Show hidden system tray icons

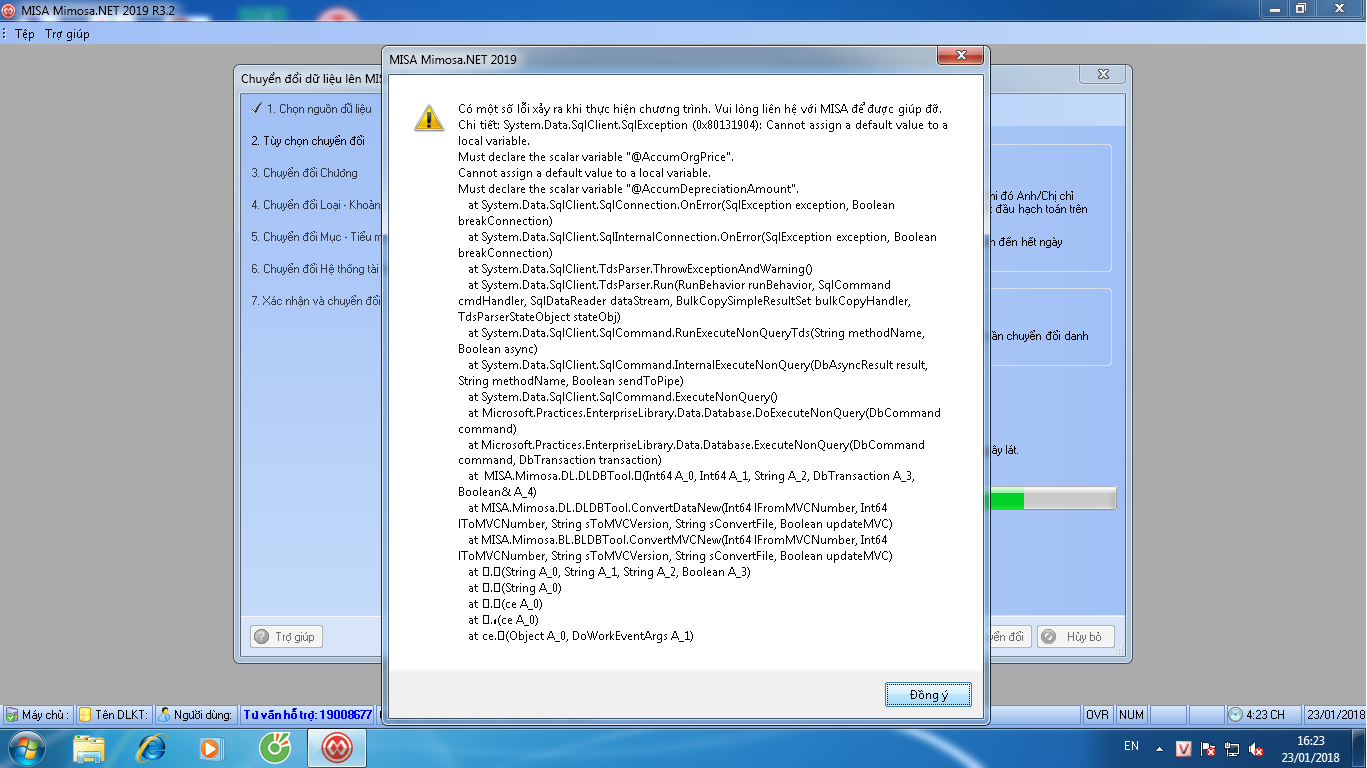pos(1159,748)
